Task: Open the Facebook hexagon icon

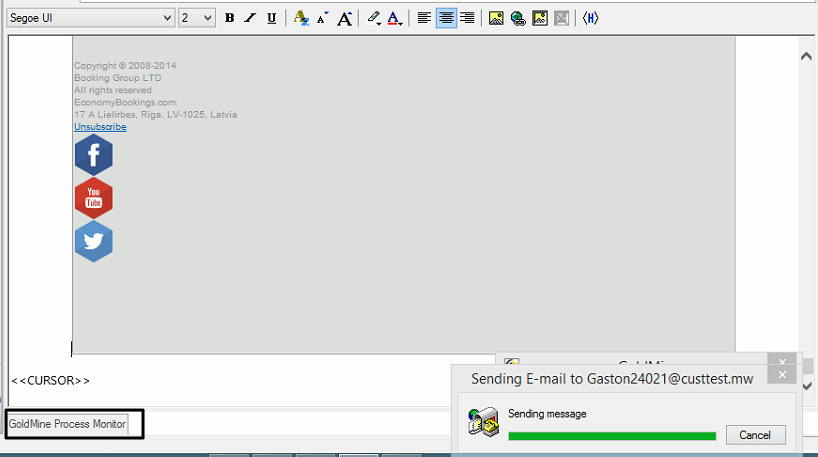Action: click(93, 155)
